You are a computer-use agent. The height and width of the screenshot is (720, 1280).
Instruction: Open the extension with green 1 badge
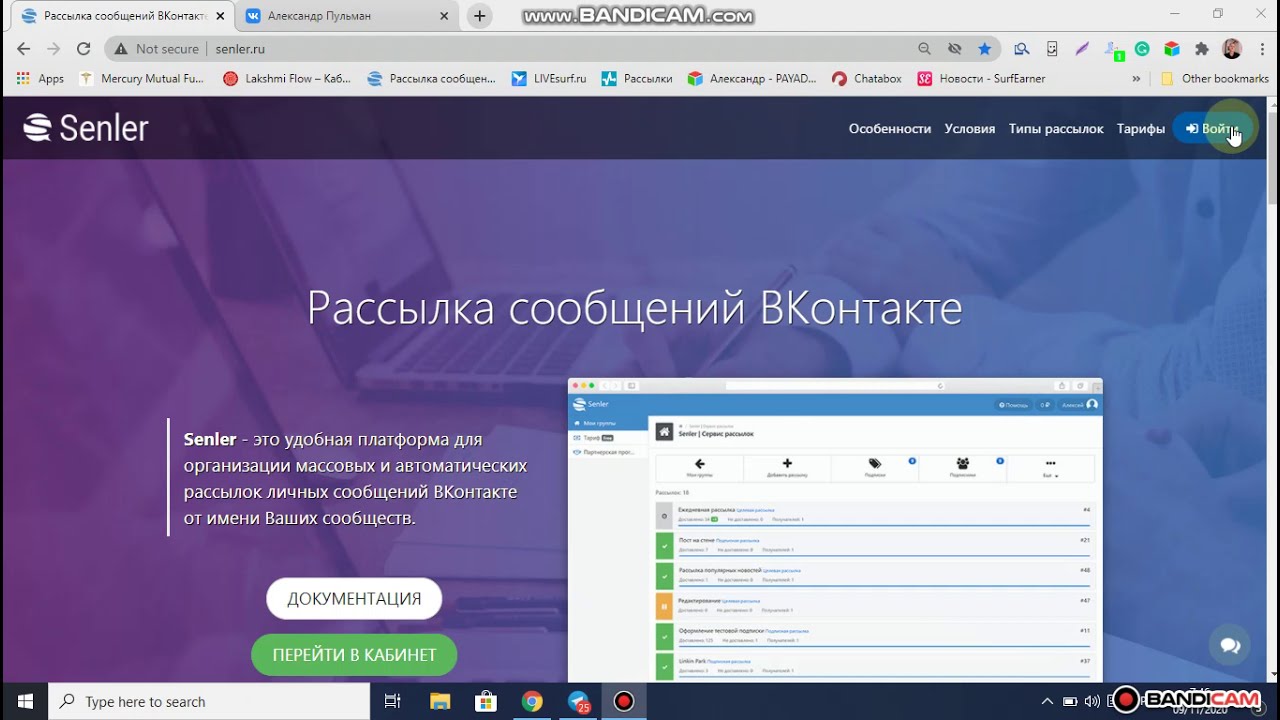click(x=1112, y=49)
